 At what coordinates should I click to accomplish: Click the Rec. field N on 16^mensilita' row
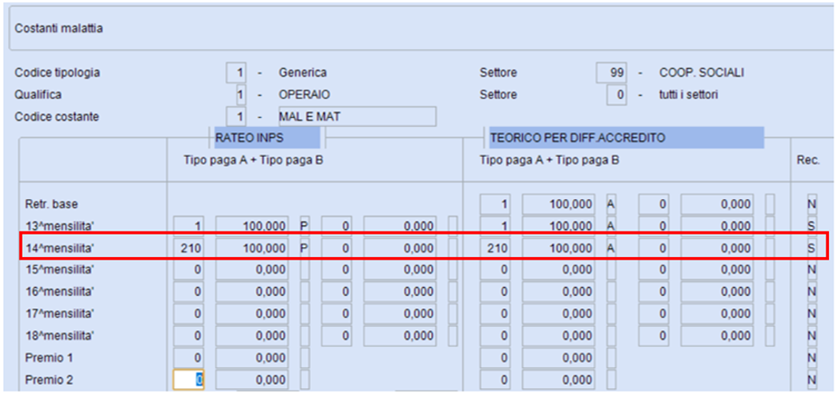click(x=812, y=292)
